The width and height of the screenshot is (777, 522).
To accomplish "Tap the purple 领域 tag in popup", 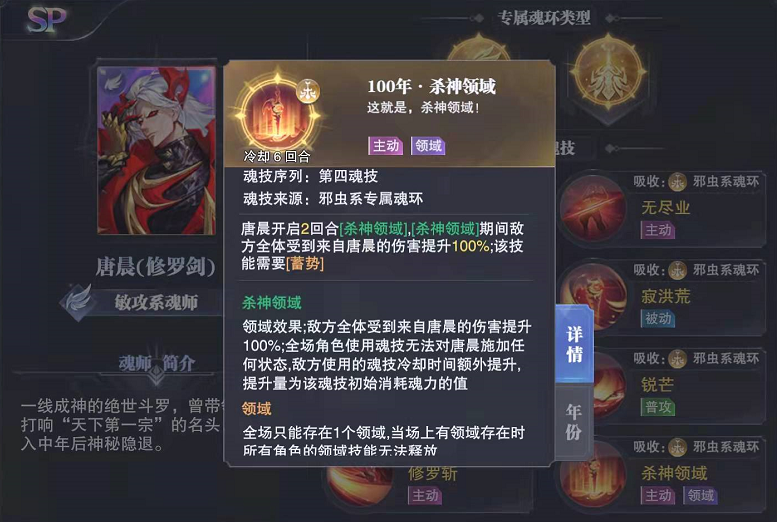I will [x=428, y=146].
